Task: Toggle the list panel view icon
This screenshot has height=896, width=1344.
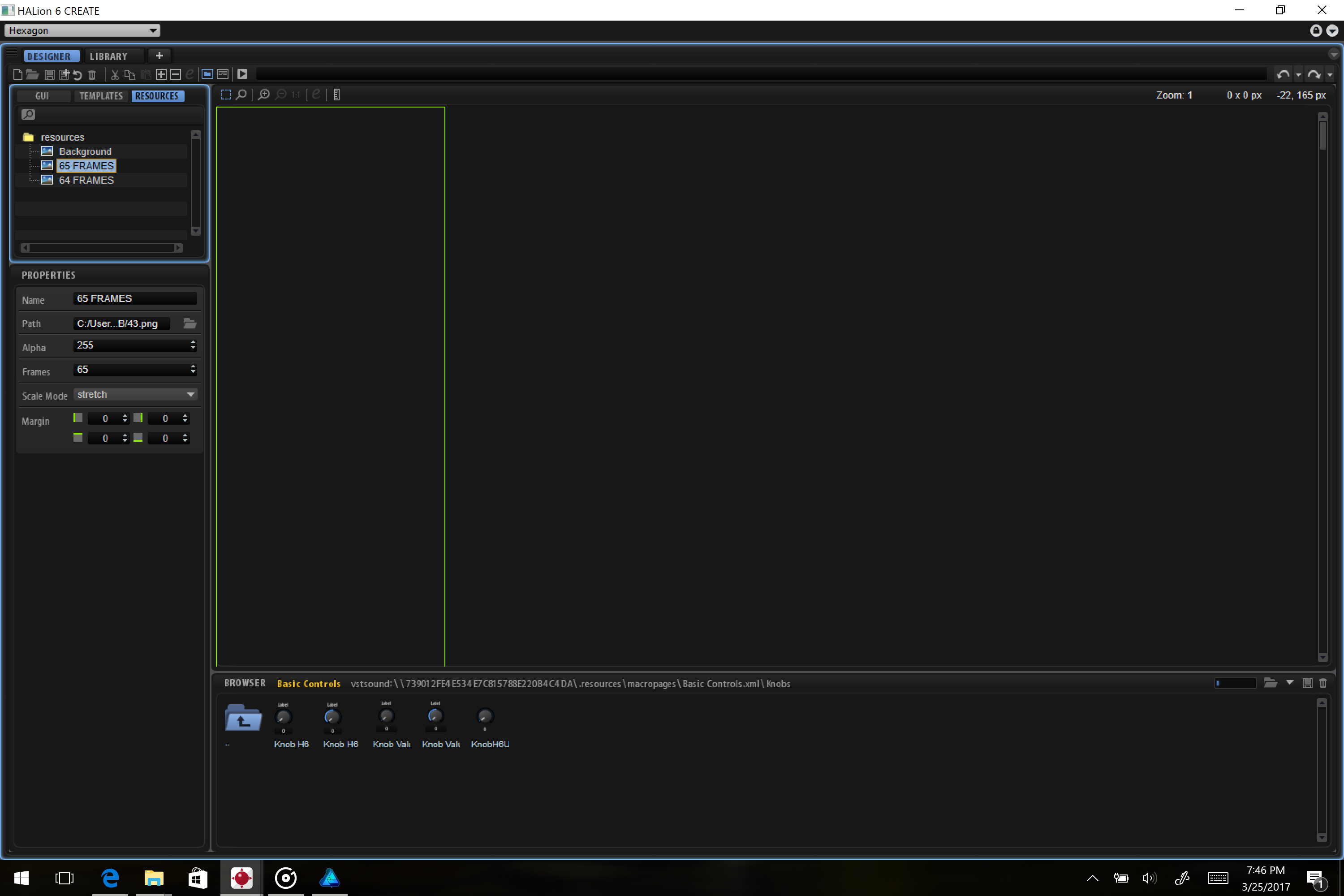Action: coord(223,74)
